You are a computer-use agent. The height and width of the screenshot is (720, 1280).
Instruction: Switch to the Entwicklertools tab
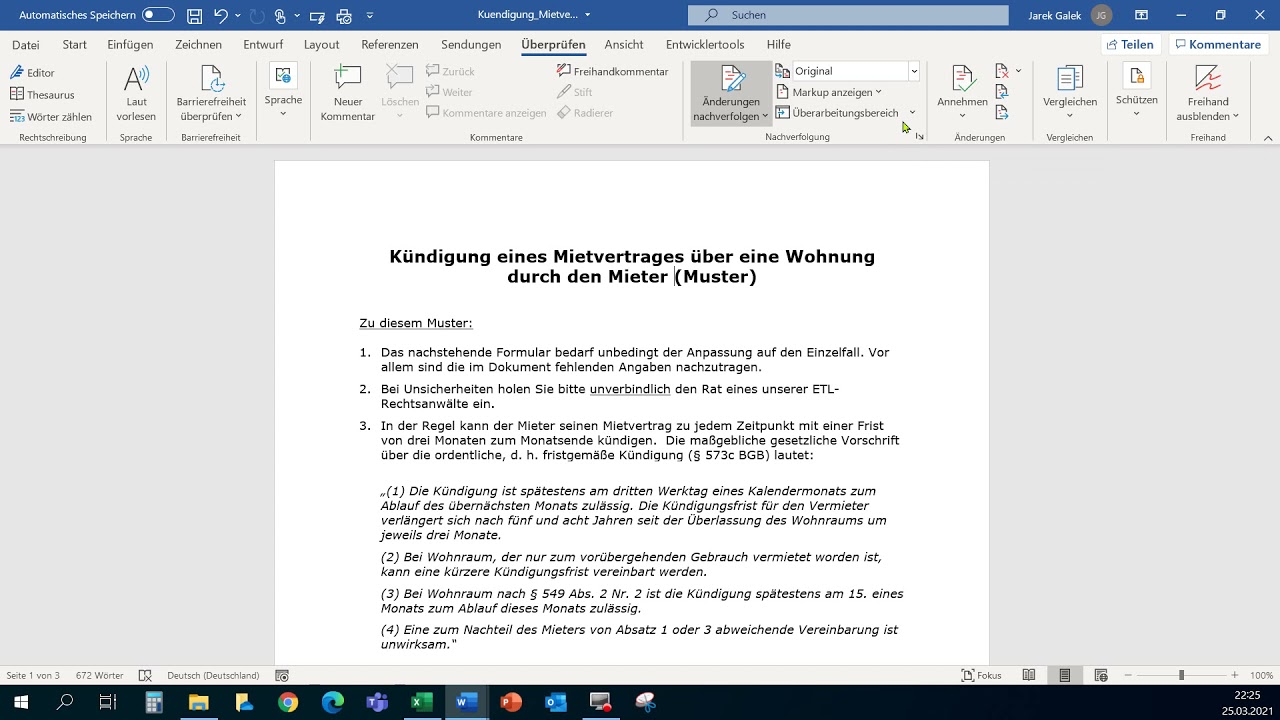pos(705,45)
